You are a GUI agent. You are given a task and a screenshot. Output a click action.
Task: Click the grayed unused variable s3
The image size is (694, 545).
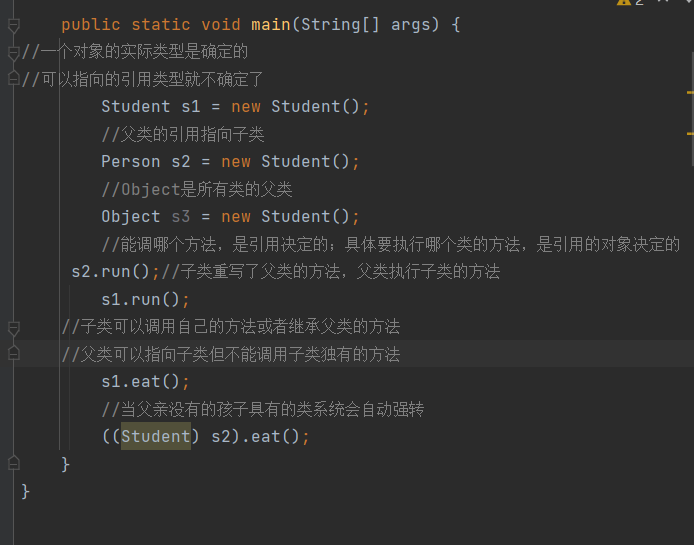pos(180,216)
